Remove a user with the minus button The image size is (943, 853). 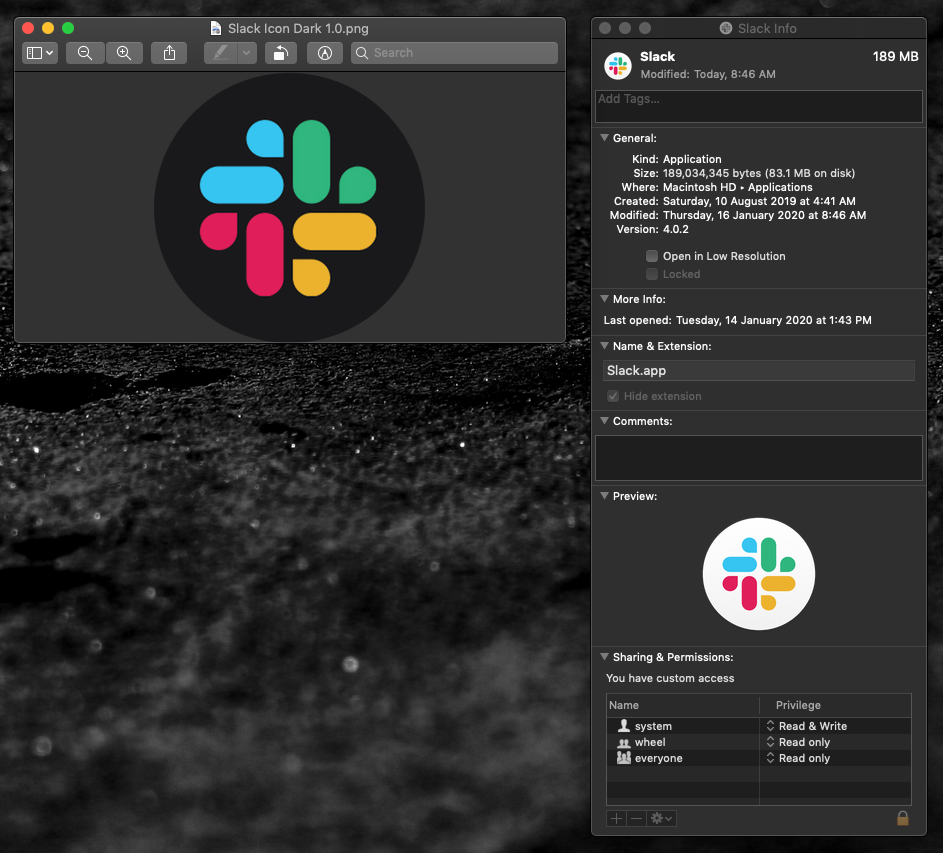(x=636, y=818)
